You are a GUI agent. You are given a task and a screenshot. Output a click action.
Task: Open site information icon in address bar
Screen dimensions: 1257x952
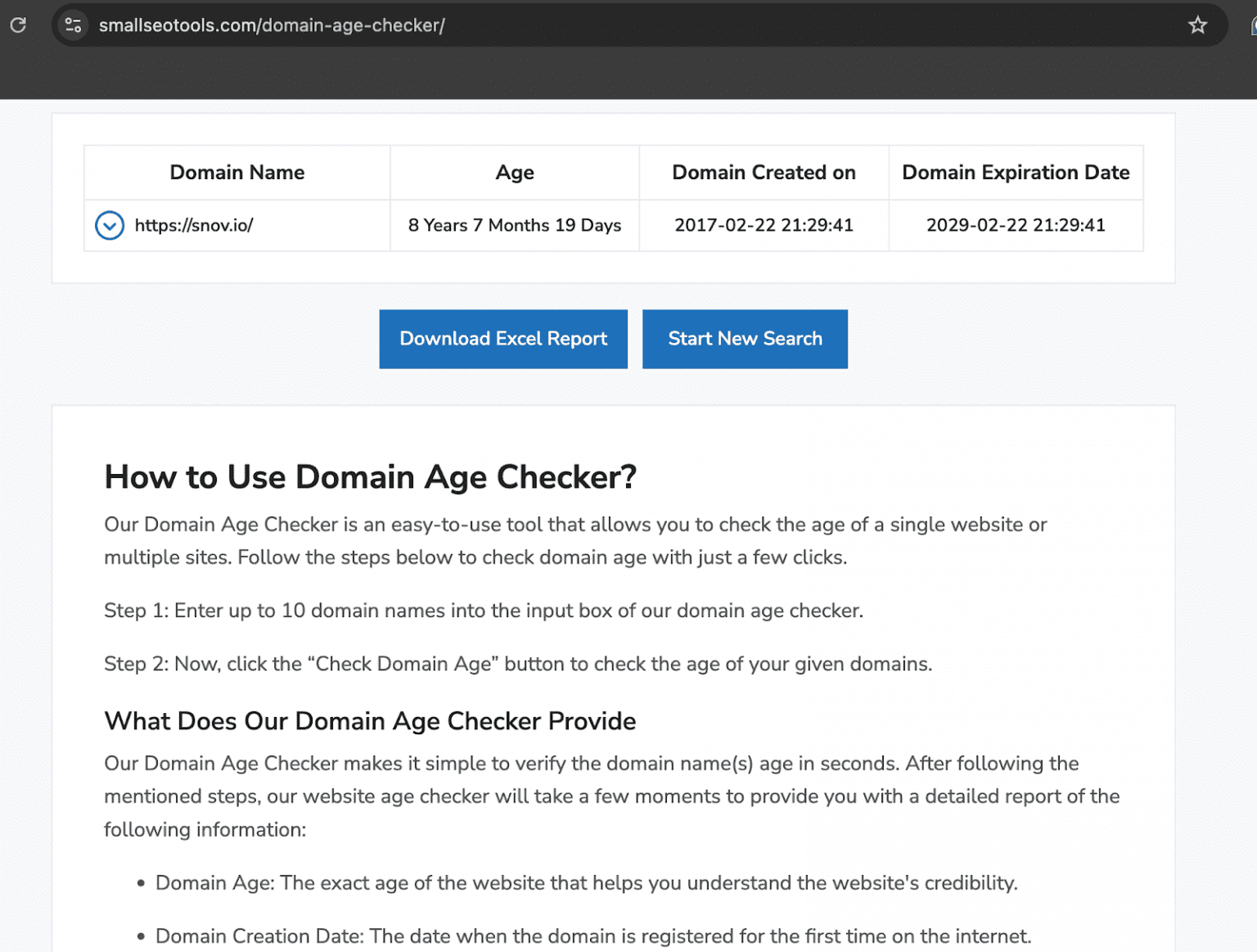[73, 25]
